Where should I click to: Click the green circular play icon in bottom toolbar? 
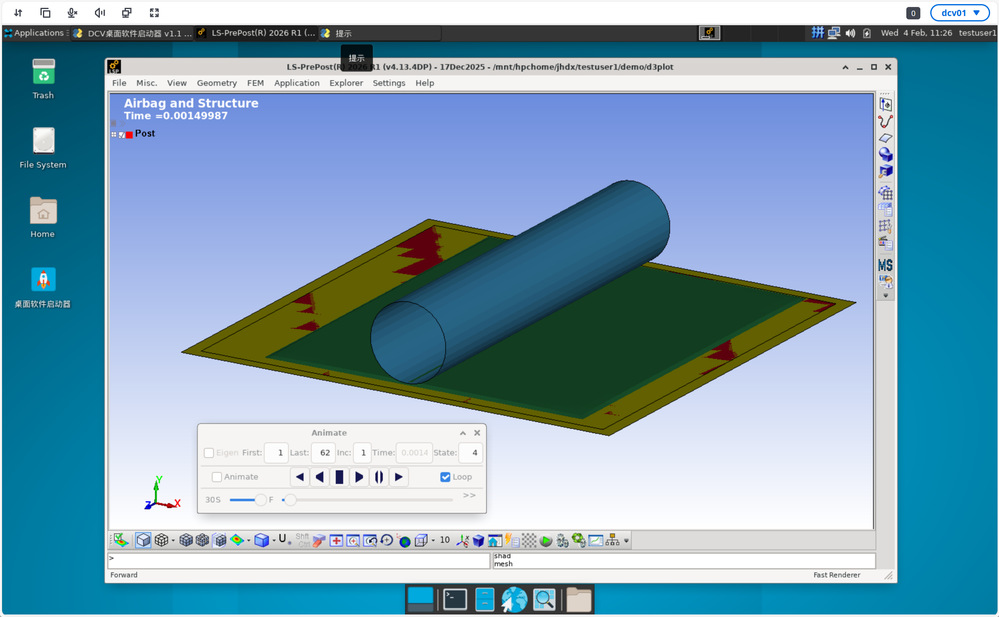tap(546, 540)
